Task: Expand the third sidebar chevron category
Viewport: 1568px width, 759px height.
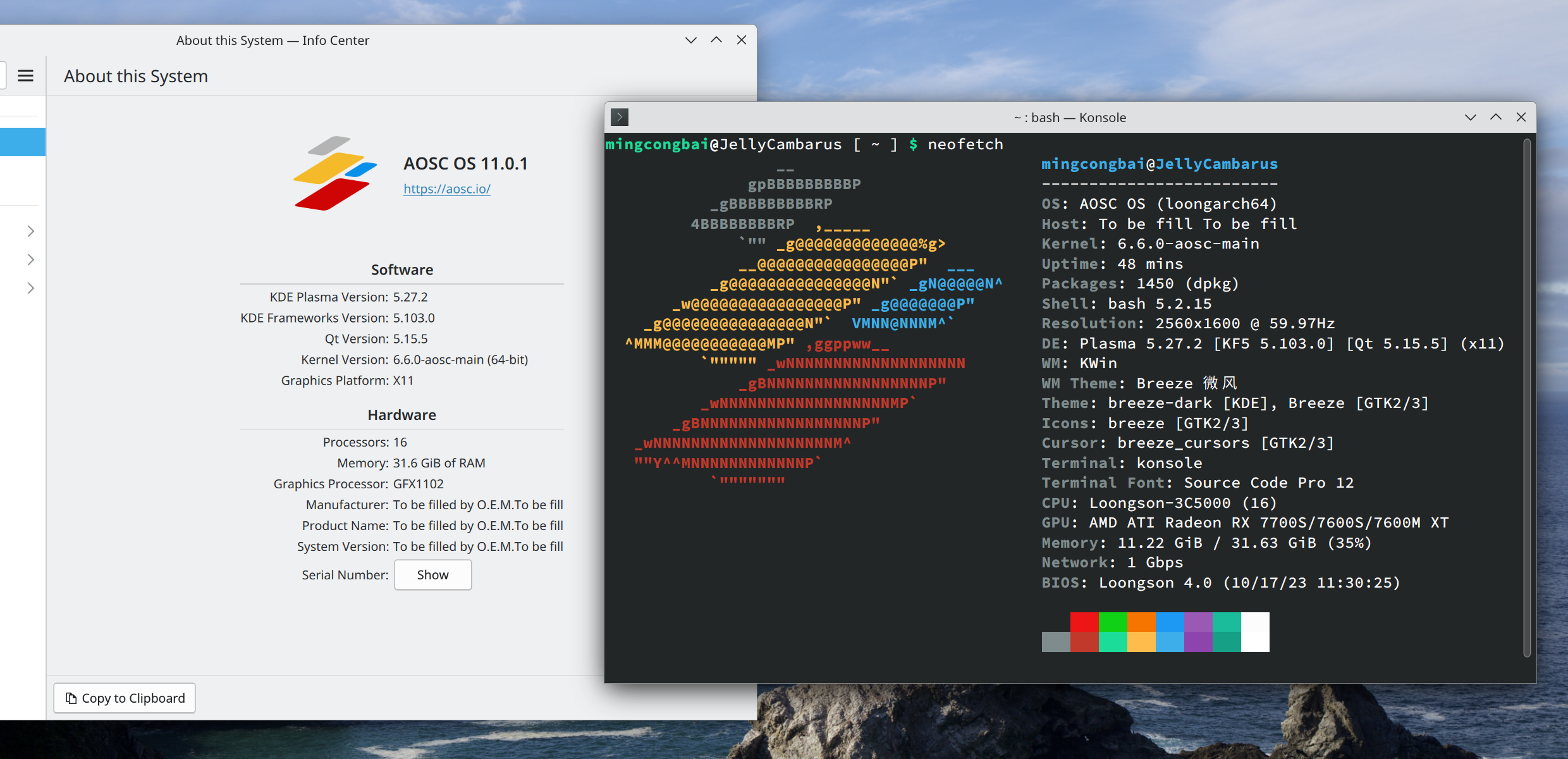Action: pos(30,288)
